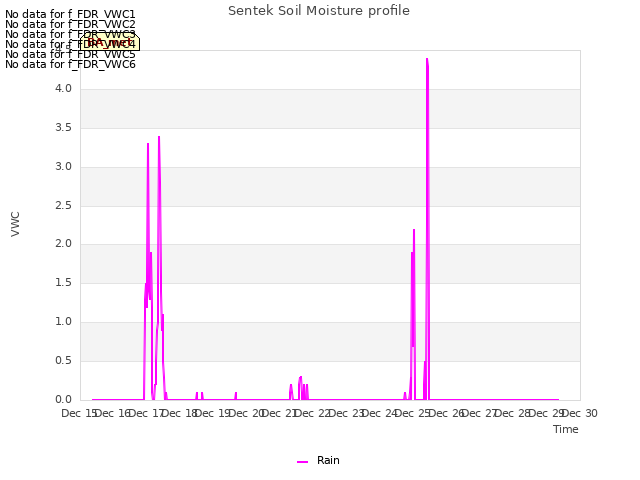Click the chart title Sentek Soil Moisture profile

click(x=319, y=11)
